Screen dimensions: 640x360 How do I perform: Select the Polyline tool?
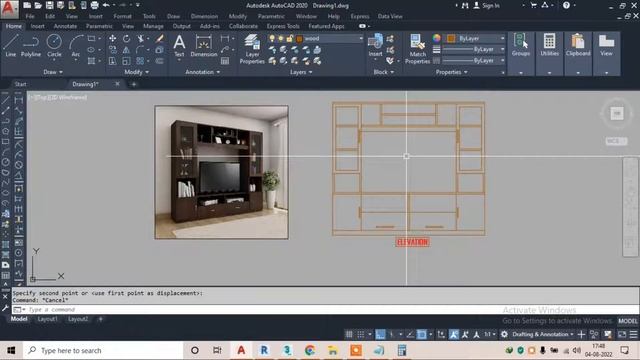pos(31,45)
